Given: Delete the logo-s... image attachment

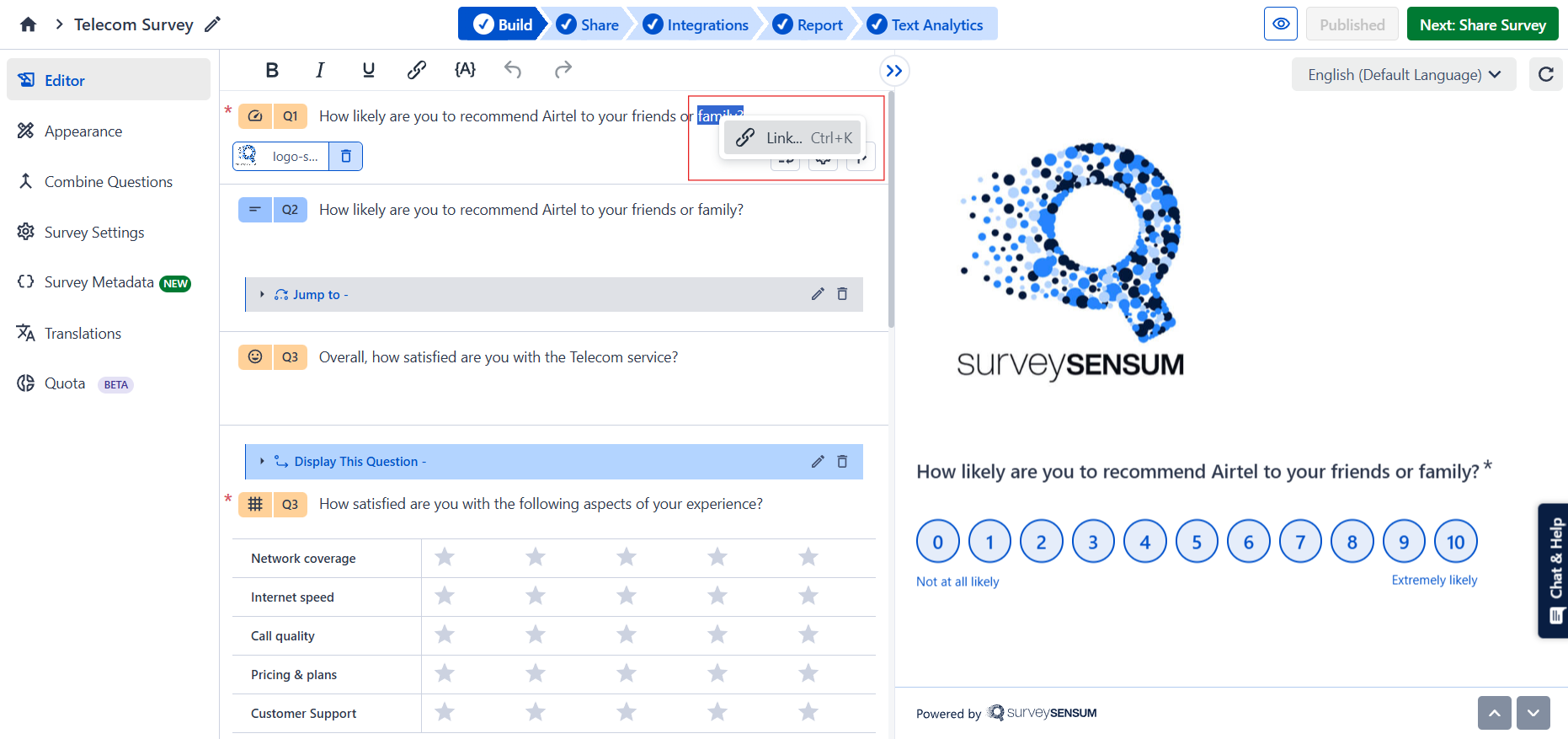Looking at the screenshot, I should click(x=346, y=156).
